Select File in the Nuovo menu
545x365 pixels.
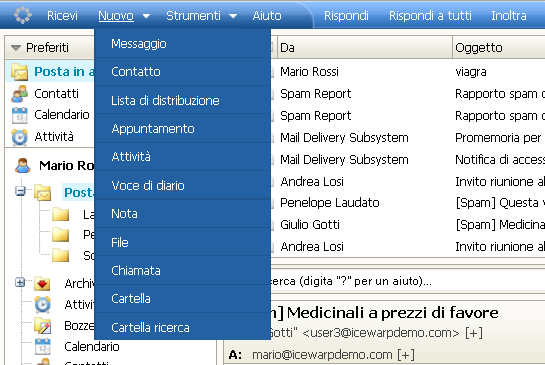[x=182, y=243]
